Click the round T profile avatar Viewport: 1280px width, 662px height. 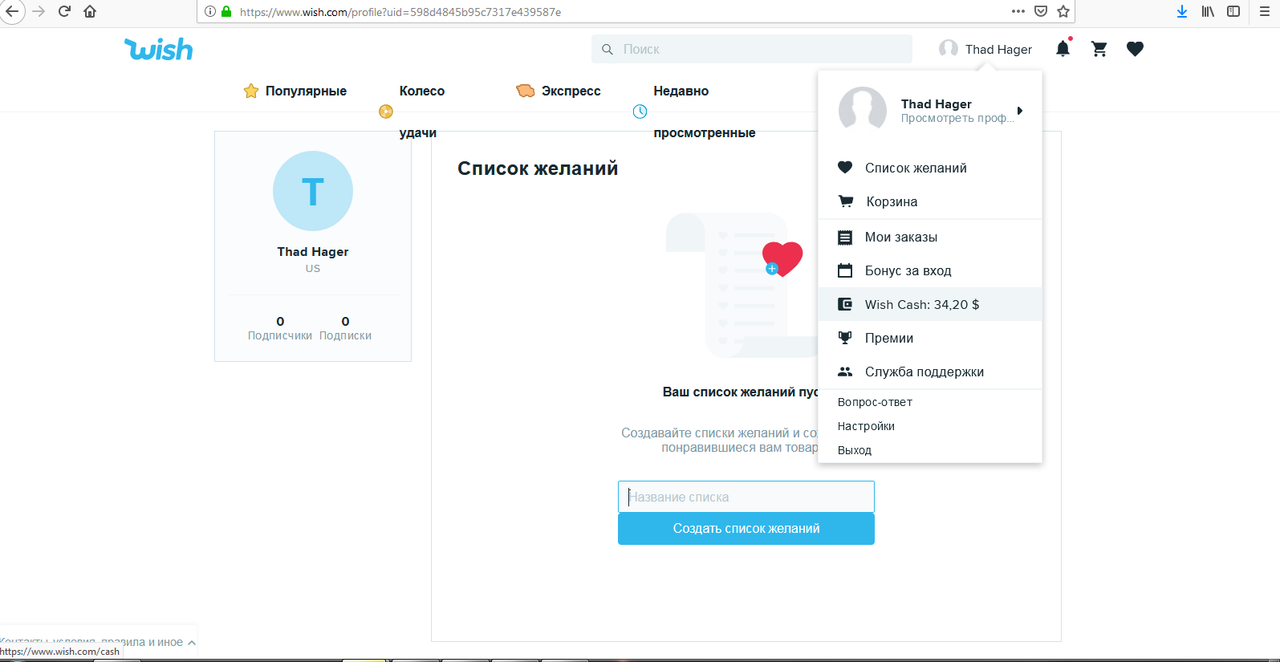[313, 191]
